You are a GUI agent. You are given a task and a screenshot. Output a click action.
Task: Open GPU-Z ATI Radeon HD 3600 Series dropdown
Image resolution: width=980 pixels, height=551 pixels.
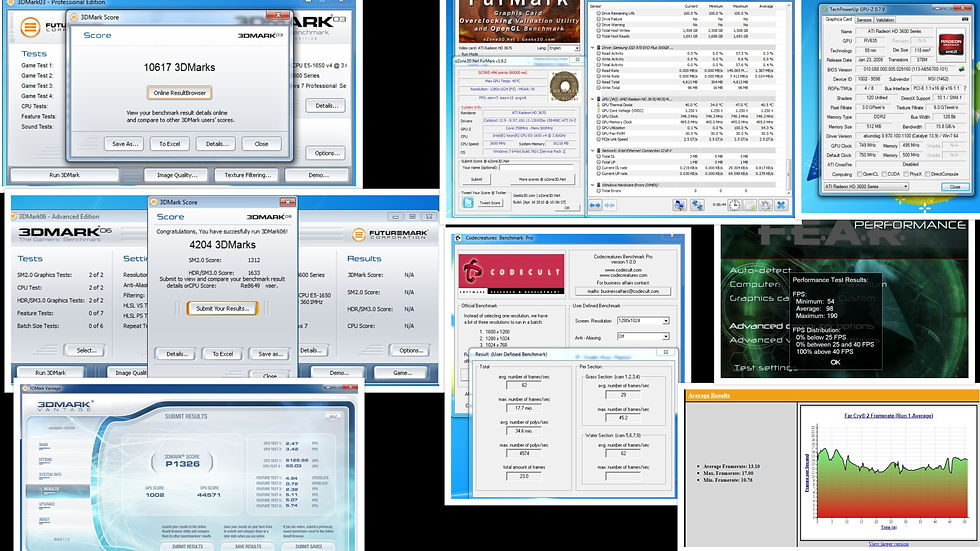pos(866,186)
